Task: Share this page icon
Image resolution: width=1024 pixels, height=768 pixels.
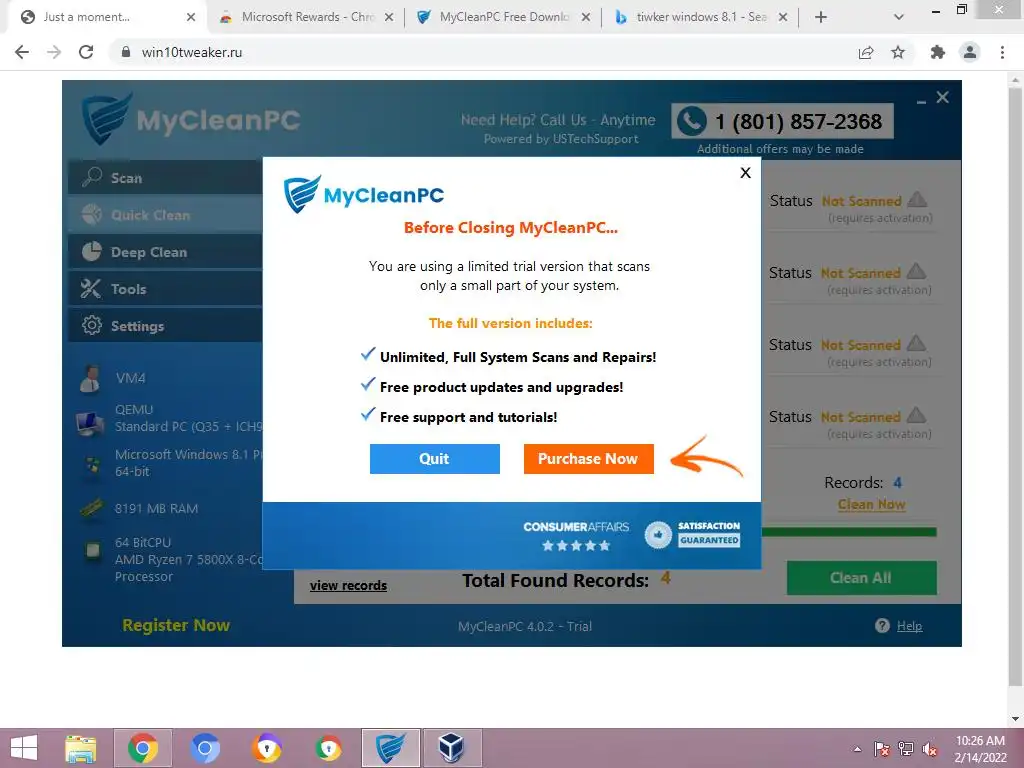Action: (x=866, y=52)
